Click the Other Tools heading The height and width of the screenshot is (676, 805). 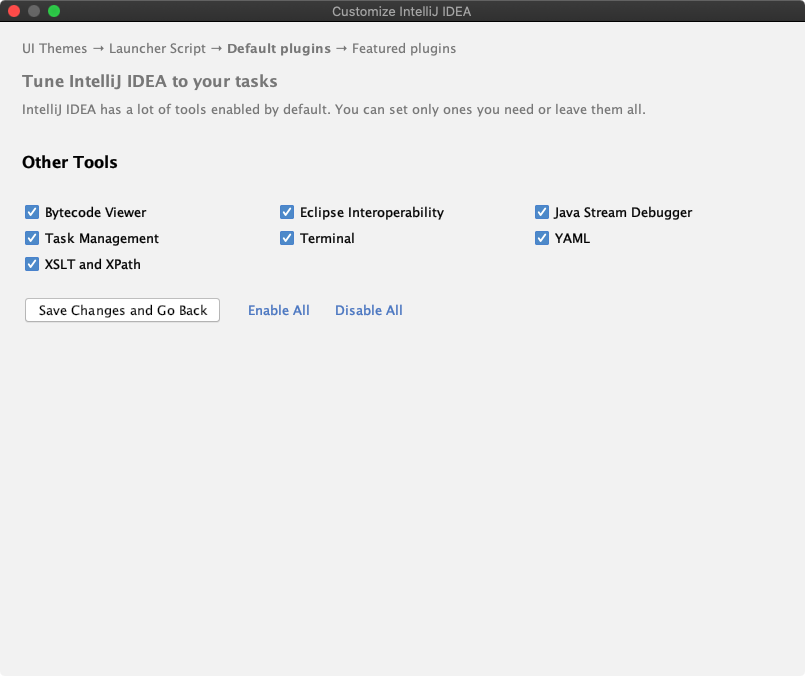coord(70,162)
